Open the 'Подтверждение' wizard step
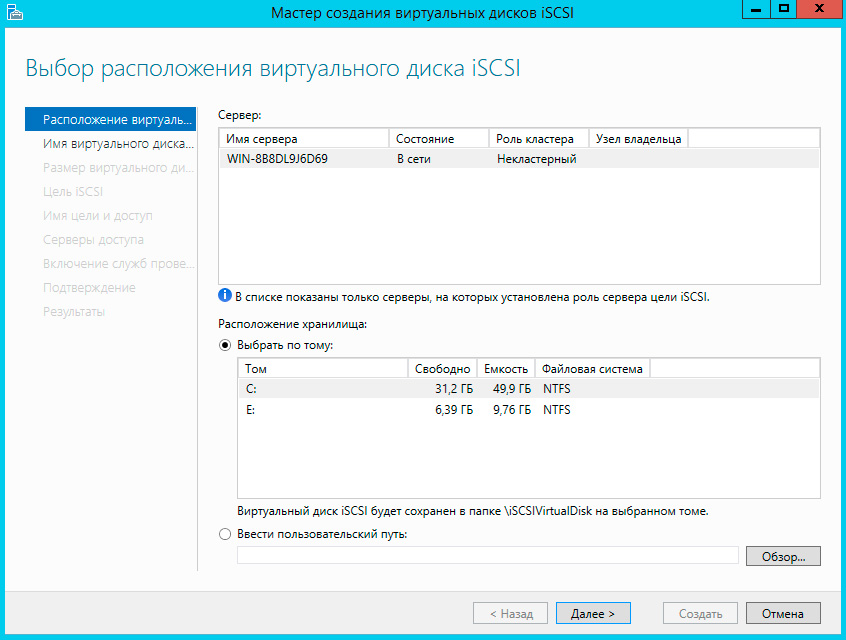This screenshot has width=846, height=640. pos(89,288)
